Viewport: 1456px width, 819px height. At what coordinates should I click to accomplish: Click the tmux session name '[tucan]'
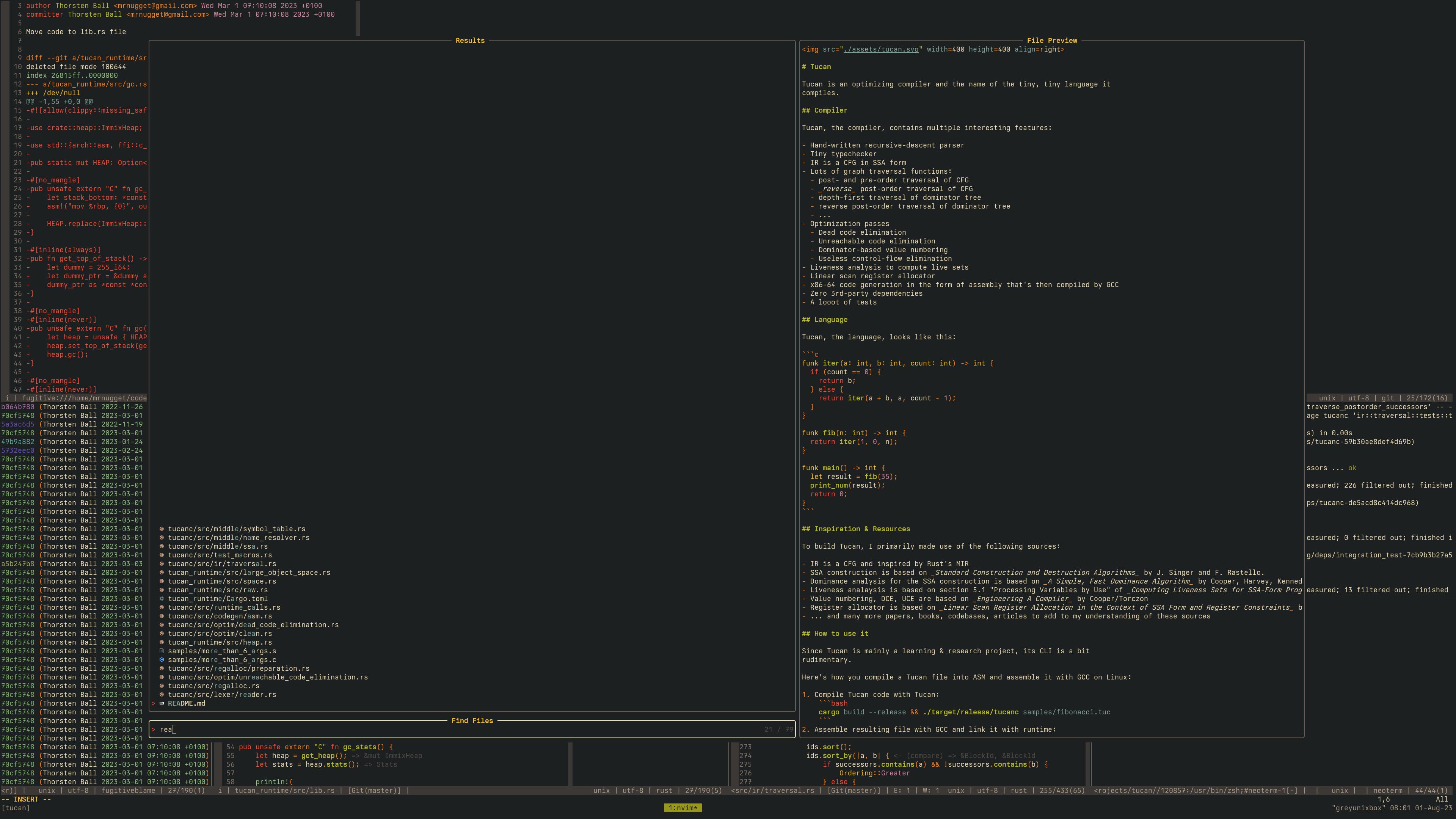(x=15, y=808)
